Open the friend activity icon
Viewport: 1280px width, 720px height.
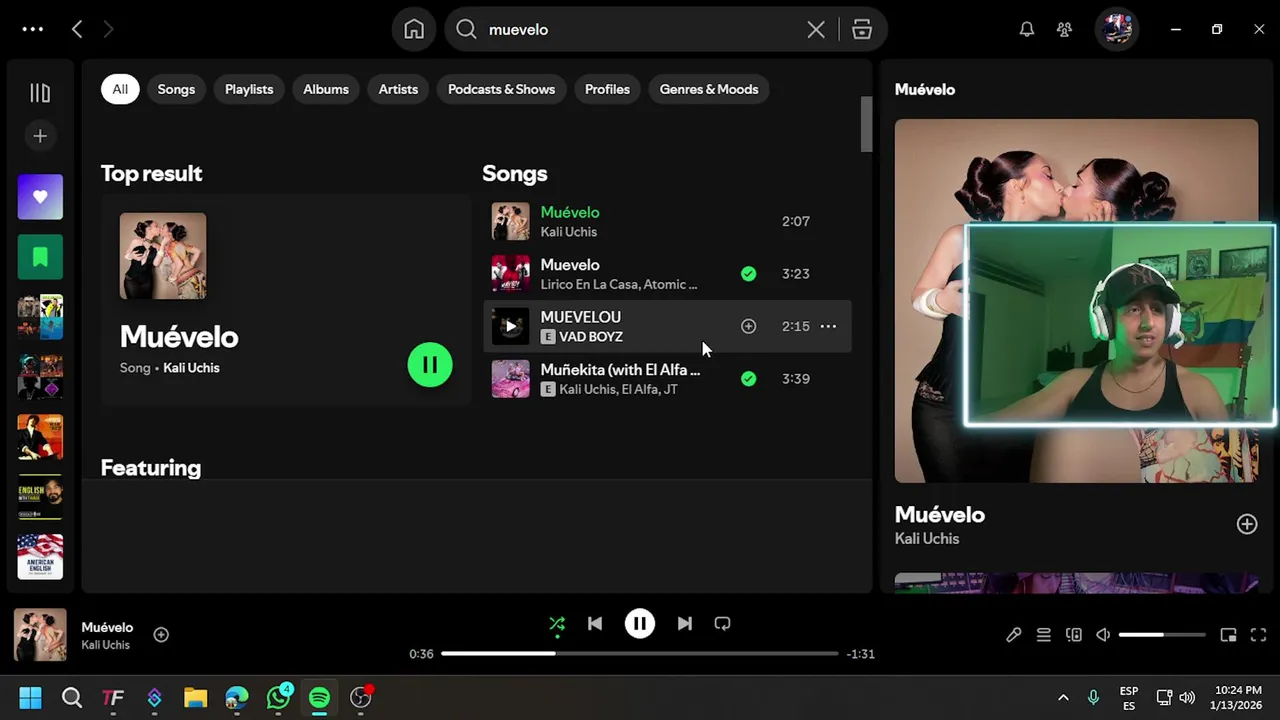(x=1064, y=29)
